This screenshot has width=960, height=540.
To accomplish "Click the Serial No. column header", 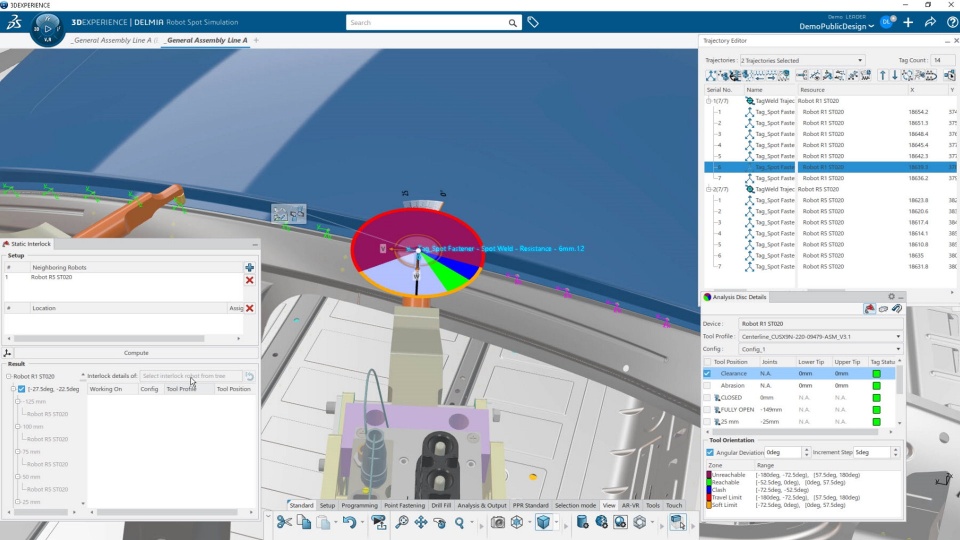I will point(723,89).
